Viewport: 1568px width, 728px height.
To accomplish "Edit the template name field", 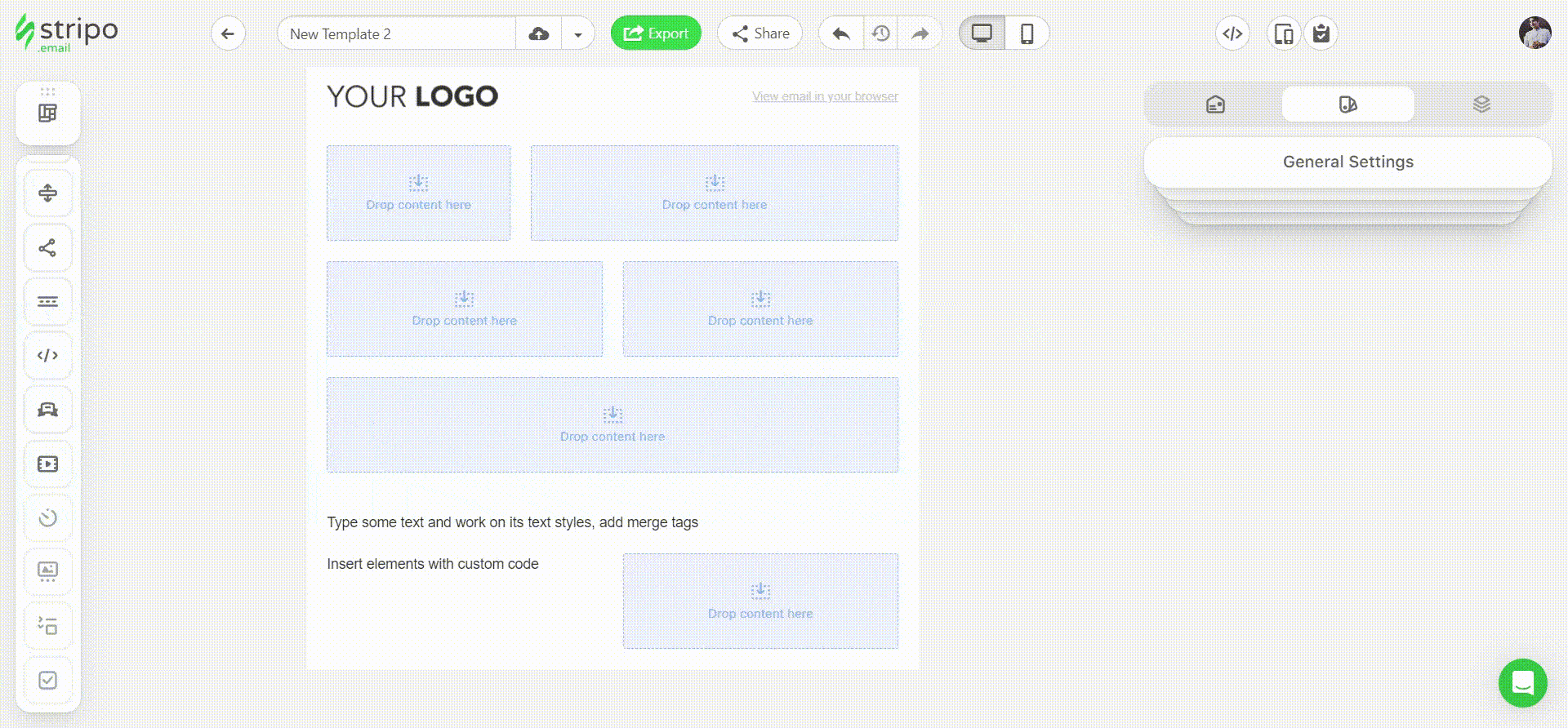I will (397, 33).
